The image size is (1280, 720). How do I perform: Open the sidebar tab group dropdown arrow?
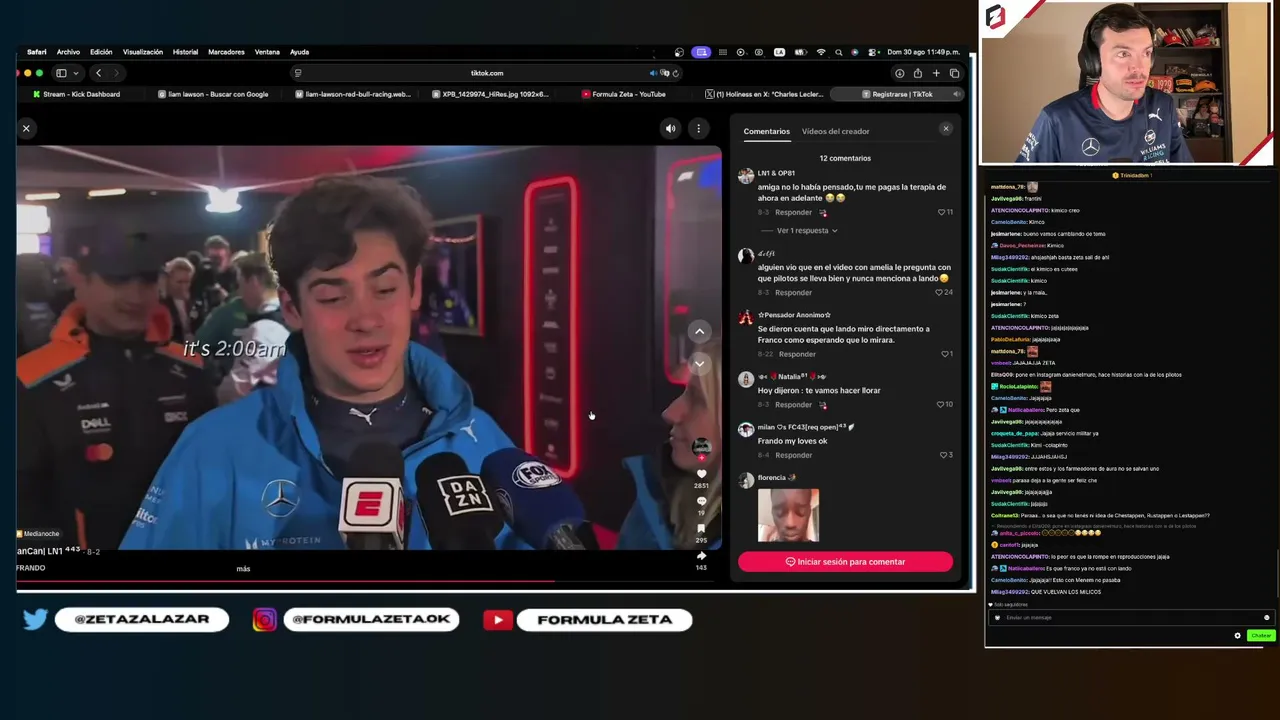74,73
